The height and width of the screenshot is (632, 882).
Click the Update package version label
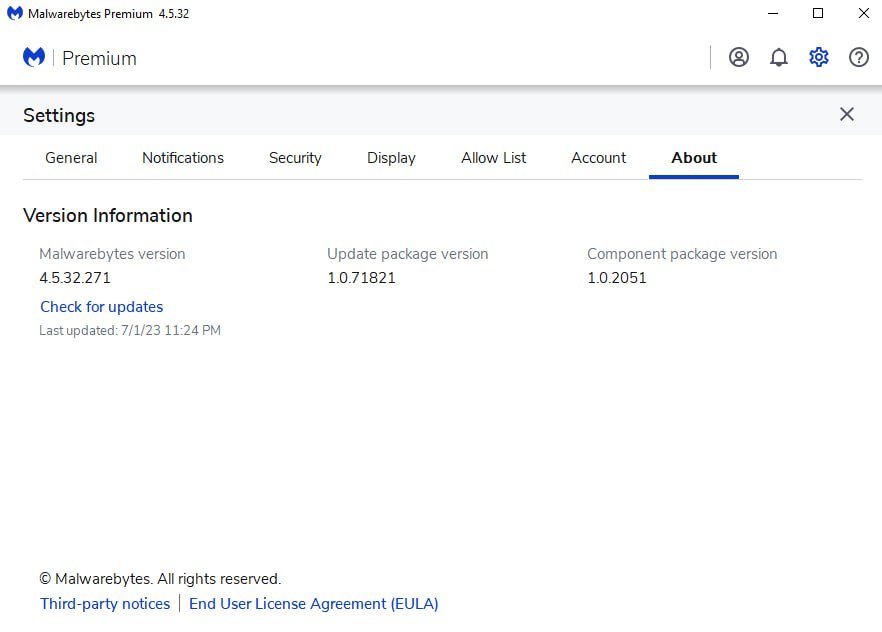pyautogui.click(x=407, y=254)
